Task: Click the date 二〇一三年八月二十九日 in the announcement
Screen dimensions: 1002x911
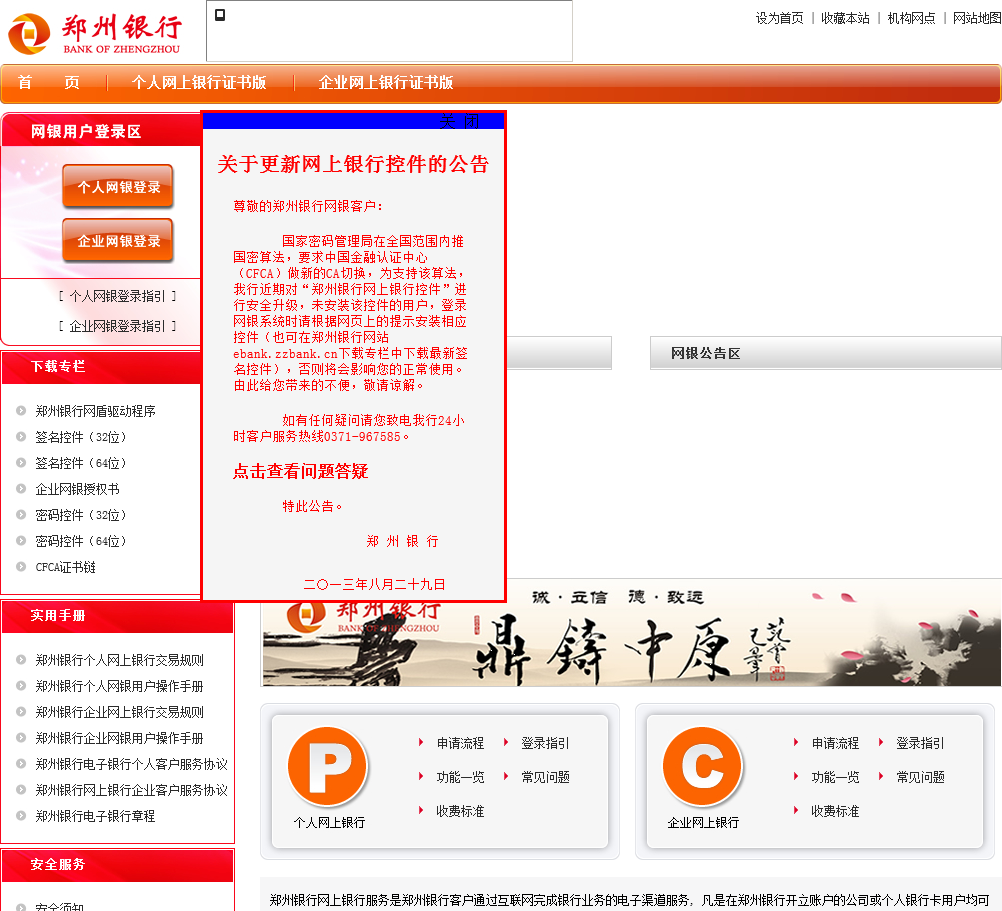Action: 374,584
